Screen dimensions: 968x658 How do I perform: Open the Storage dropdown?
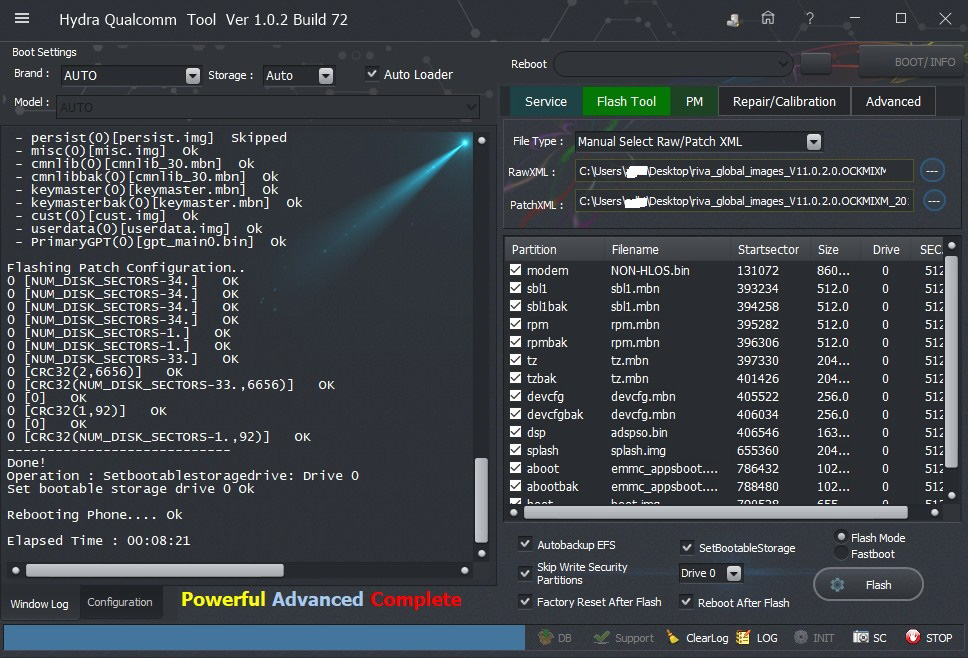pos(326,75)
